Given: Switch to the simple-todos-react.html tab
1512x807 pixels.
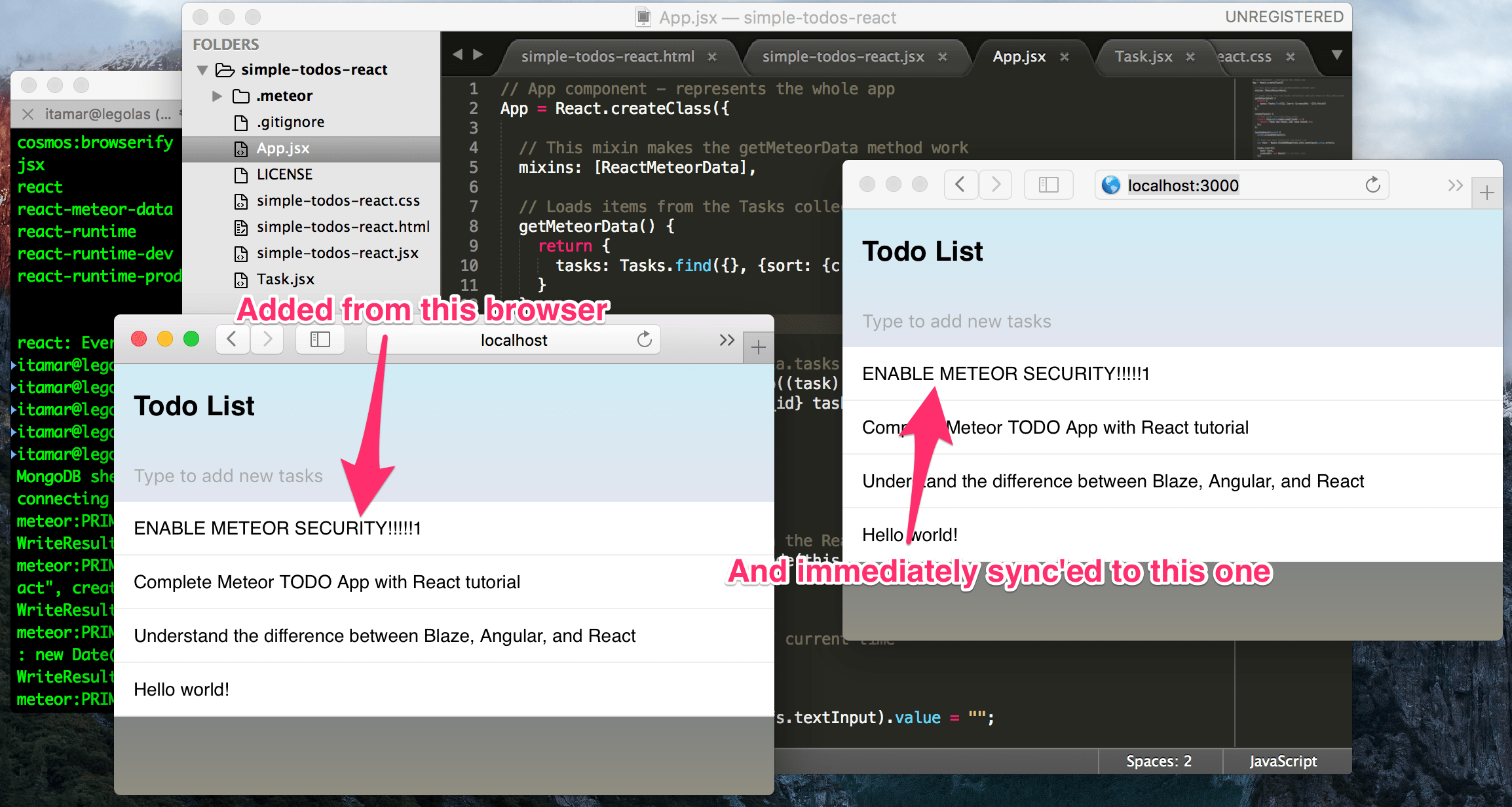Looking at the screenshot, I should click(608, 56).
